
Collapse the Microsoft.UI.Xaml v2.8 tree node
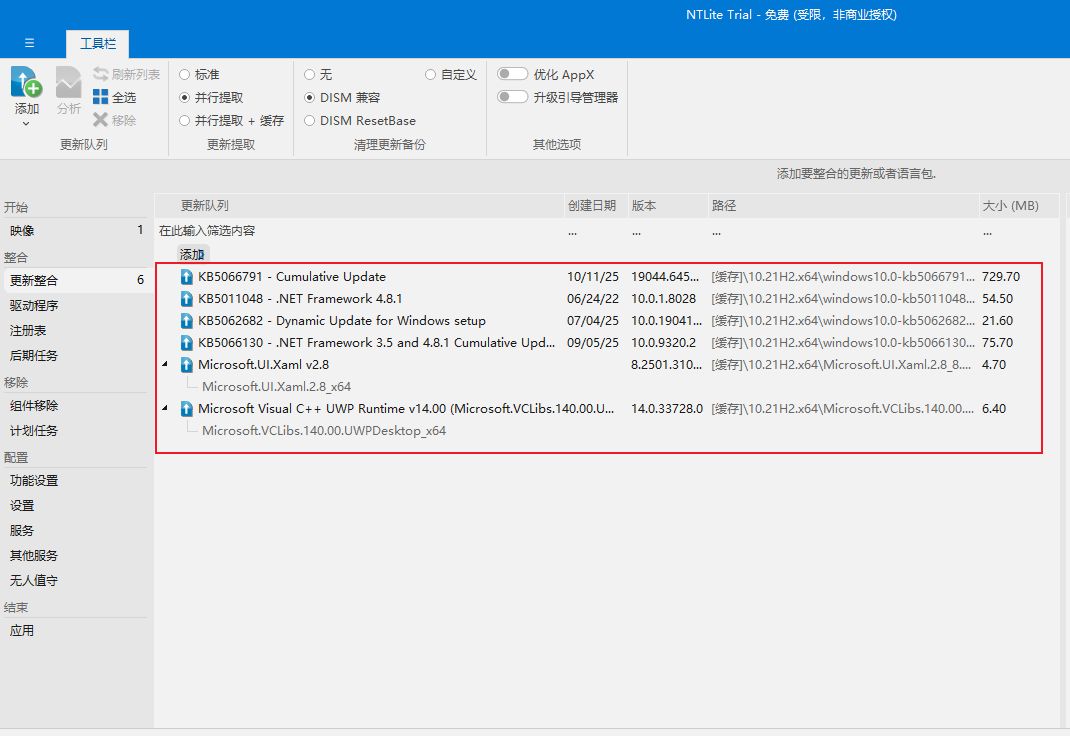coord(165,365)
